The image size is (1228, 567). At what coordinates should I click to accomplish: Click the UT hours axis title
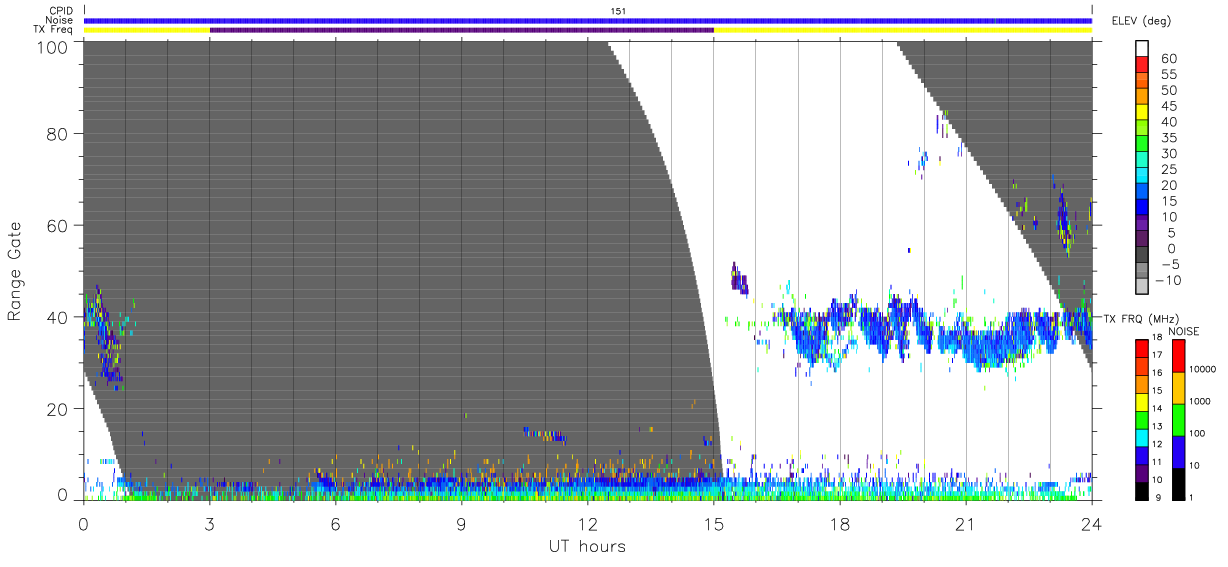click(586, 546)
